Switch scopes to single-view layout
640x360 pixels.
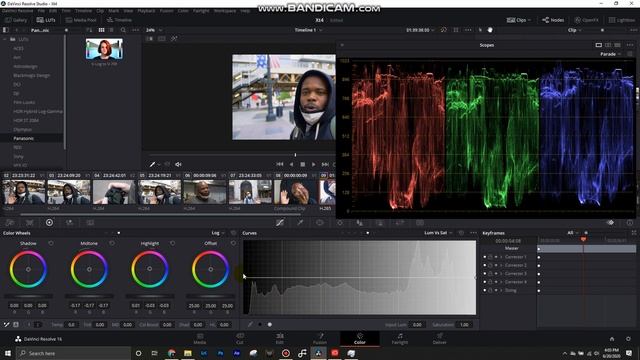[598, 45]
